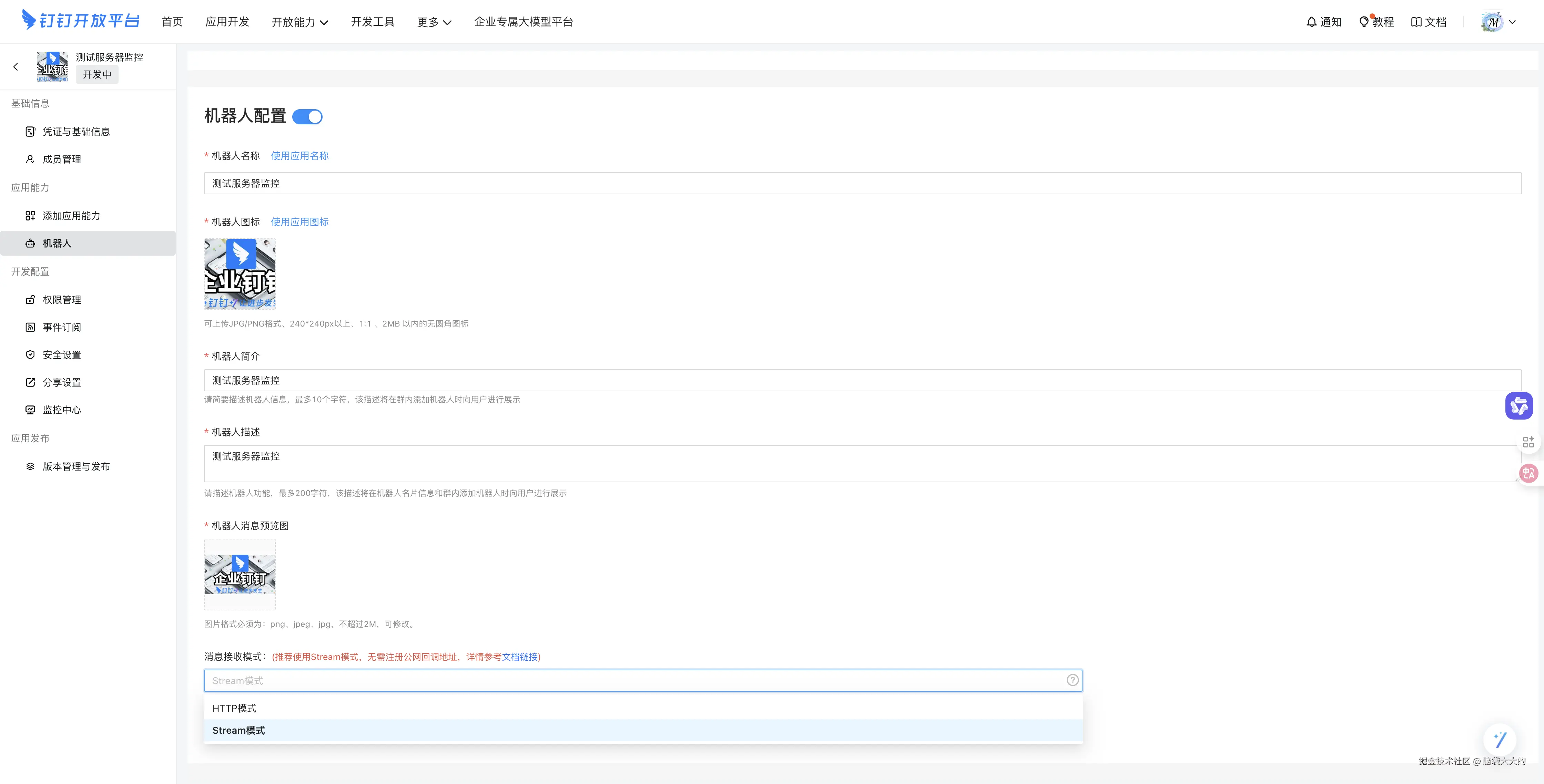Click the floating grid-plus widget icon
The image size is (1544, 784).
click(x=1528, y=442)
